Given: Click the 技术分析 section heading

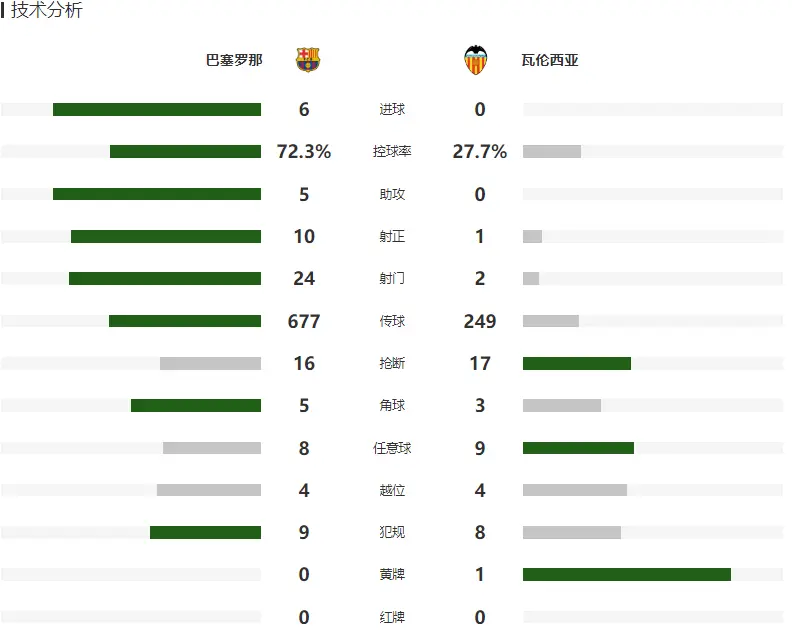Looking at the screenshot, I should coord(47,11).
